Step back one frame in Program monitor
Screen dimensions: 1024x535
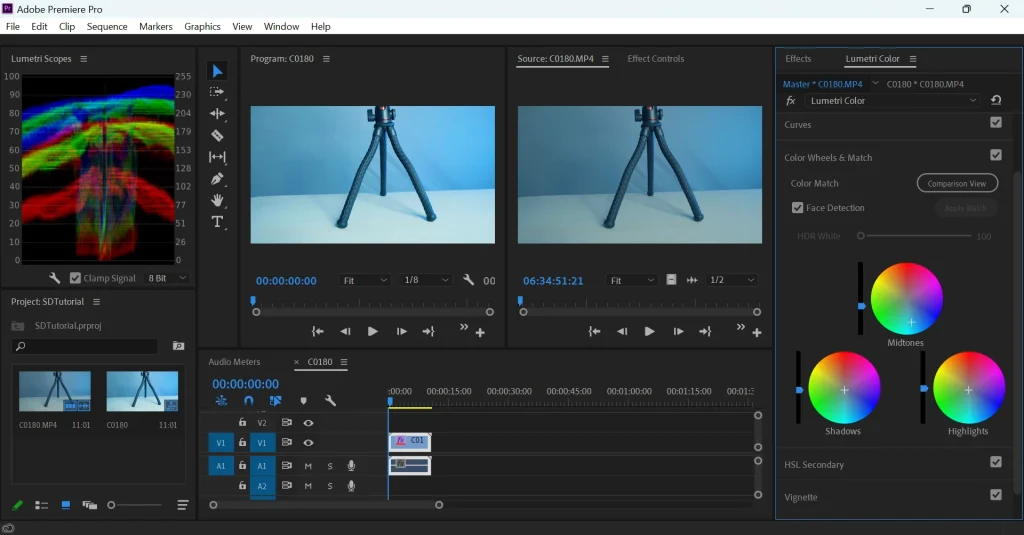[345, 331]
